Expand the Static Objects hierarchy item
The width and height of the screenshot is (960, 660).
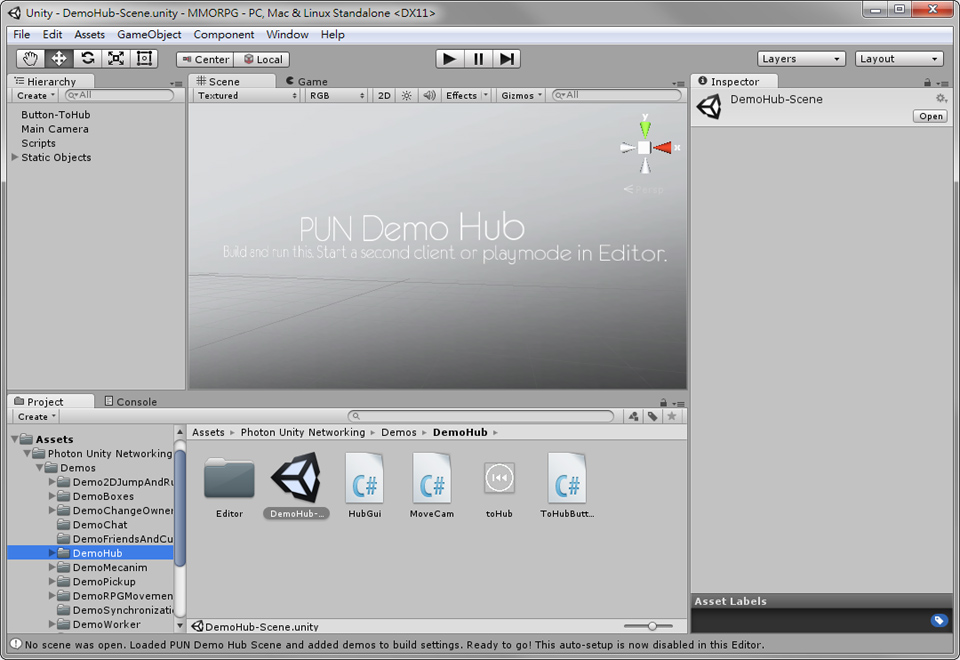[x=13, y=157]
